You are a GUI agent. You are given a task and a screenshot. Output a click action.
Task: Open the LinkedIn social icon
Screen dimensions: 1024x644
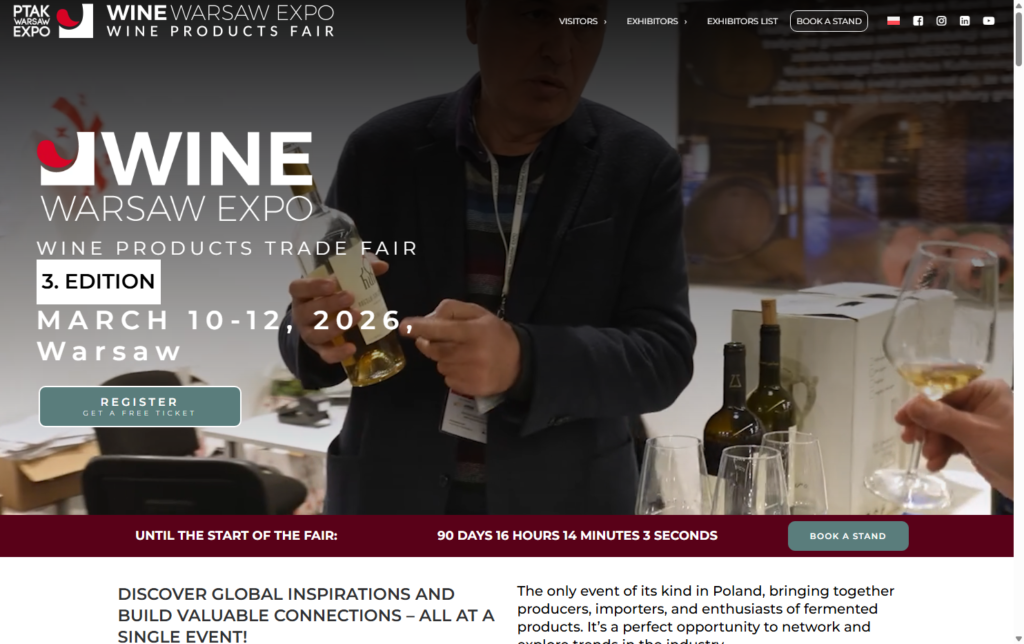tap(965, 21)
